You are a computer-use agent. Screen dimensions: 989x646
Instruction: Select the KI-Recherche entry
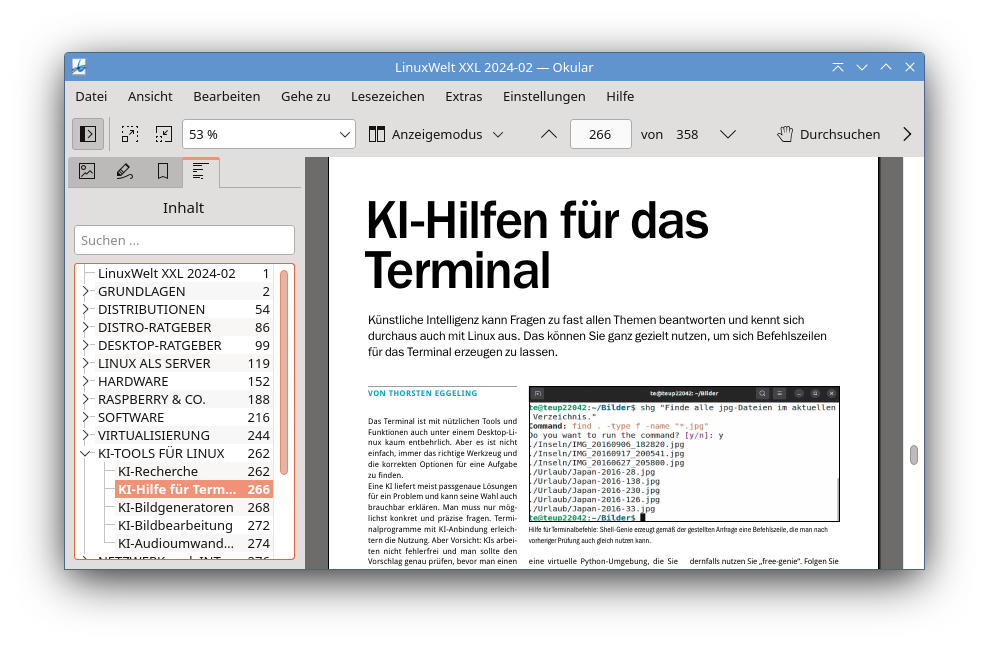point(194,472)
